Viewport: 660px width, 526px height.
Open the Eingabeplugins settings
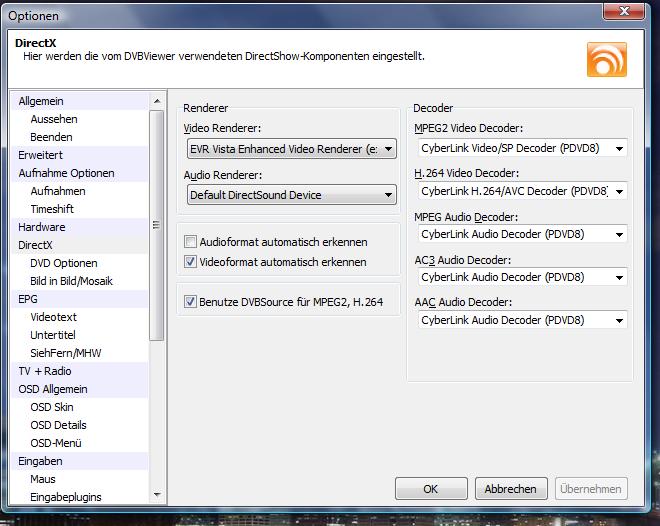66,497
